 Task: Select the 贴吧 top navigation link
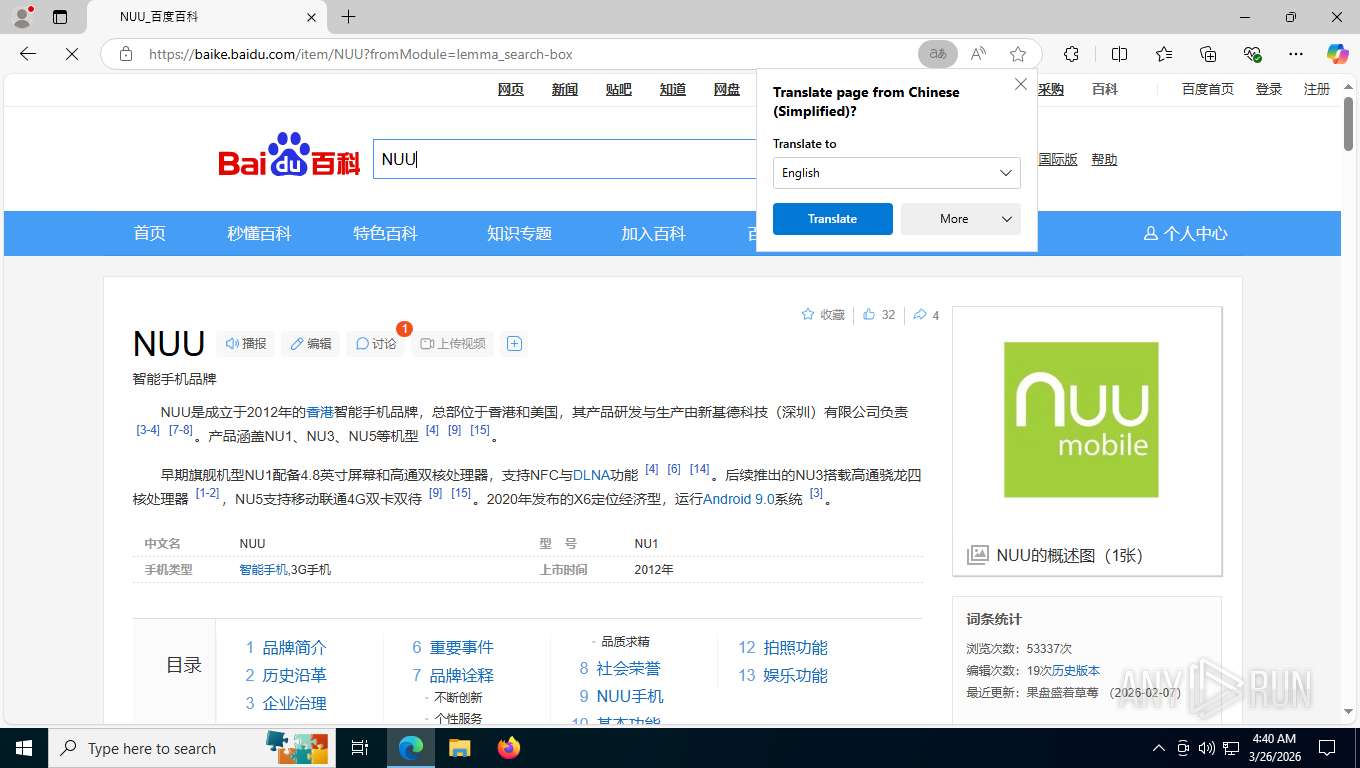pos(619,89)
